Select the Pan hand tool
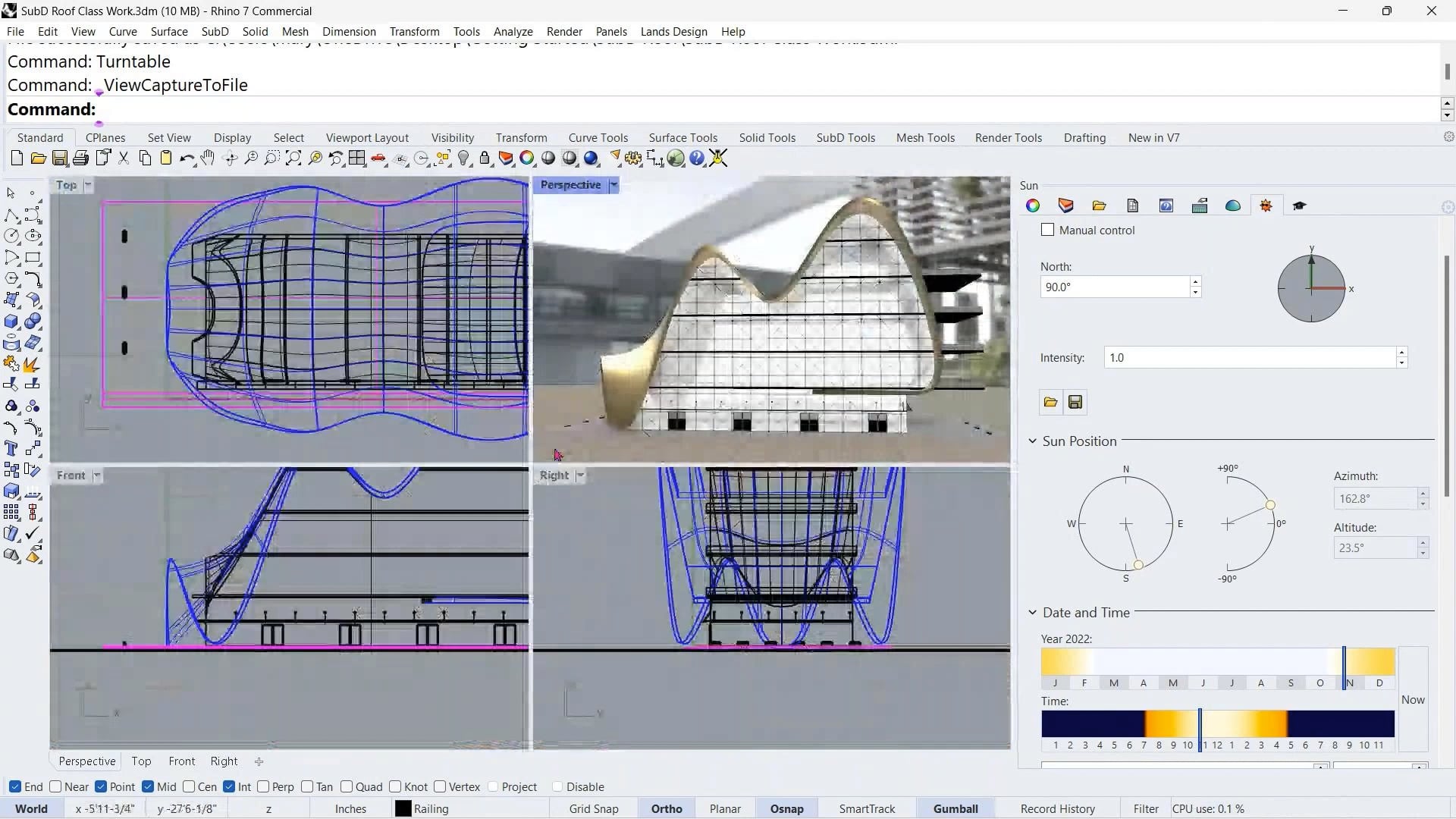This screenshot has height=819, width=1456. (208, 158)
